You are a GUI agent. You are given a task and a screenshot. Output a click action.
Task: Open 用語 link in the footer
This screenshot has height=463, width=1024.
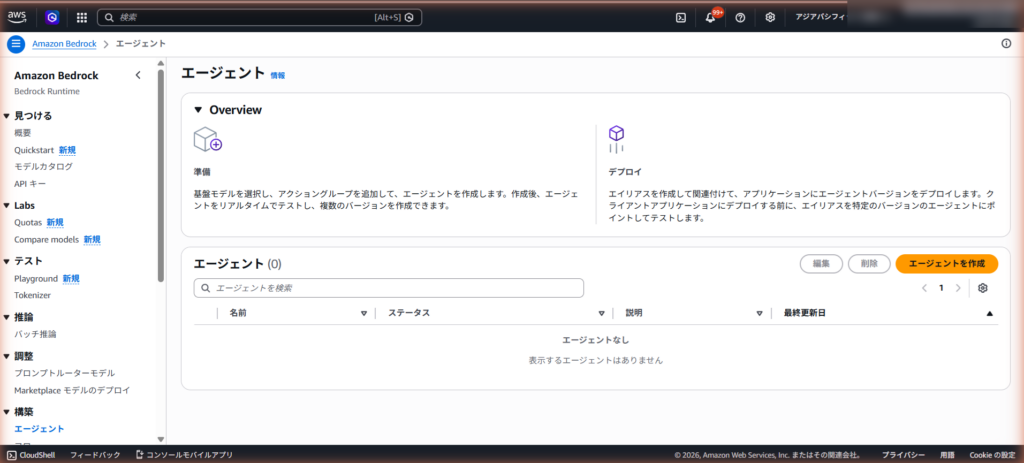(948, 455)
